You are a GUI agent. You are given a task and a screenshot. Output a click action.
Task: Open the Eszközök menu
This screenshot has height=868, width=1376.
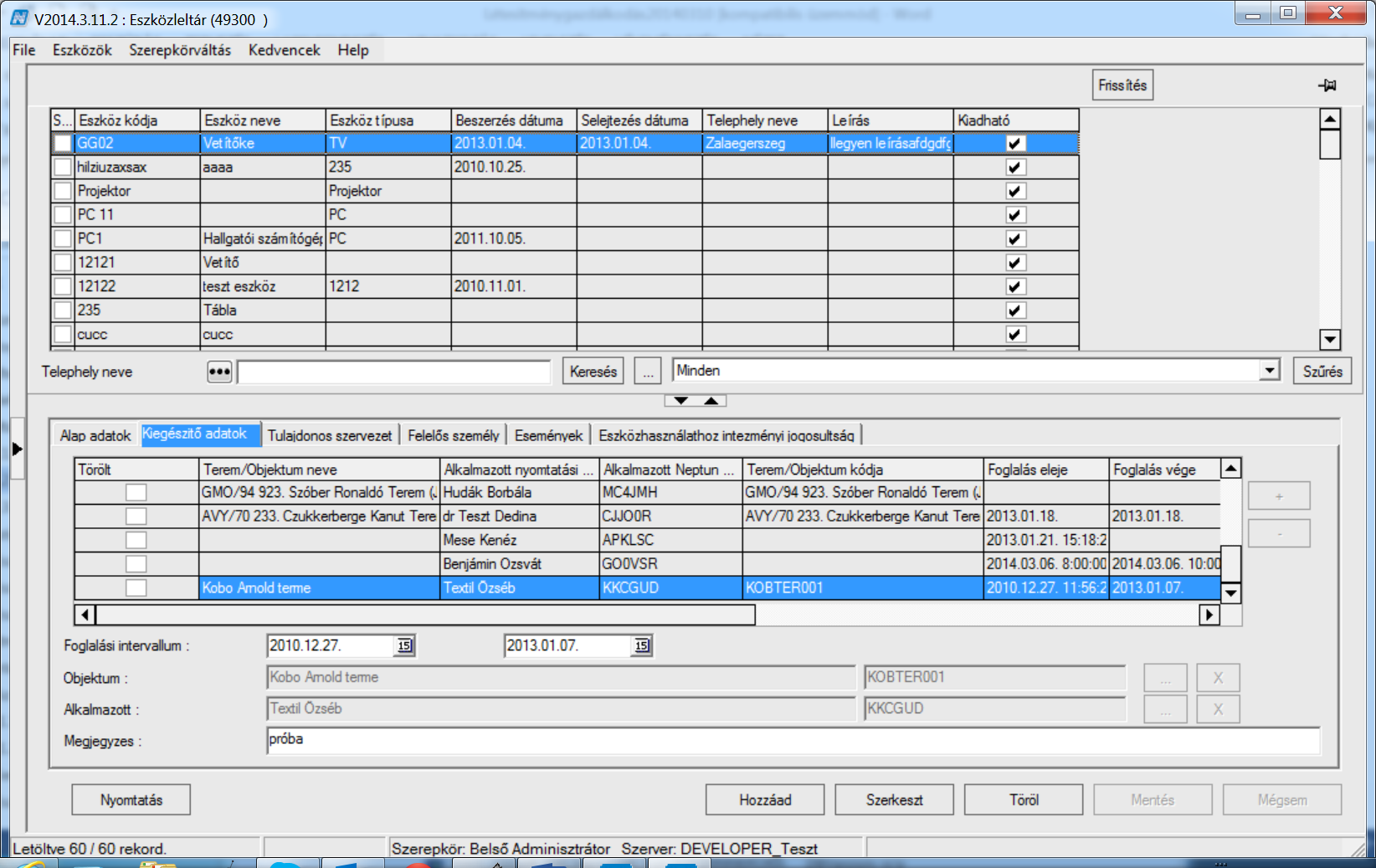(x=82, y=50)
